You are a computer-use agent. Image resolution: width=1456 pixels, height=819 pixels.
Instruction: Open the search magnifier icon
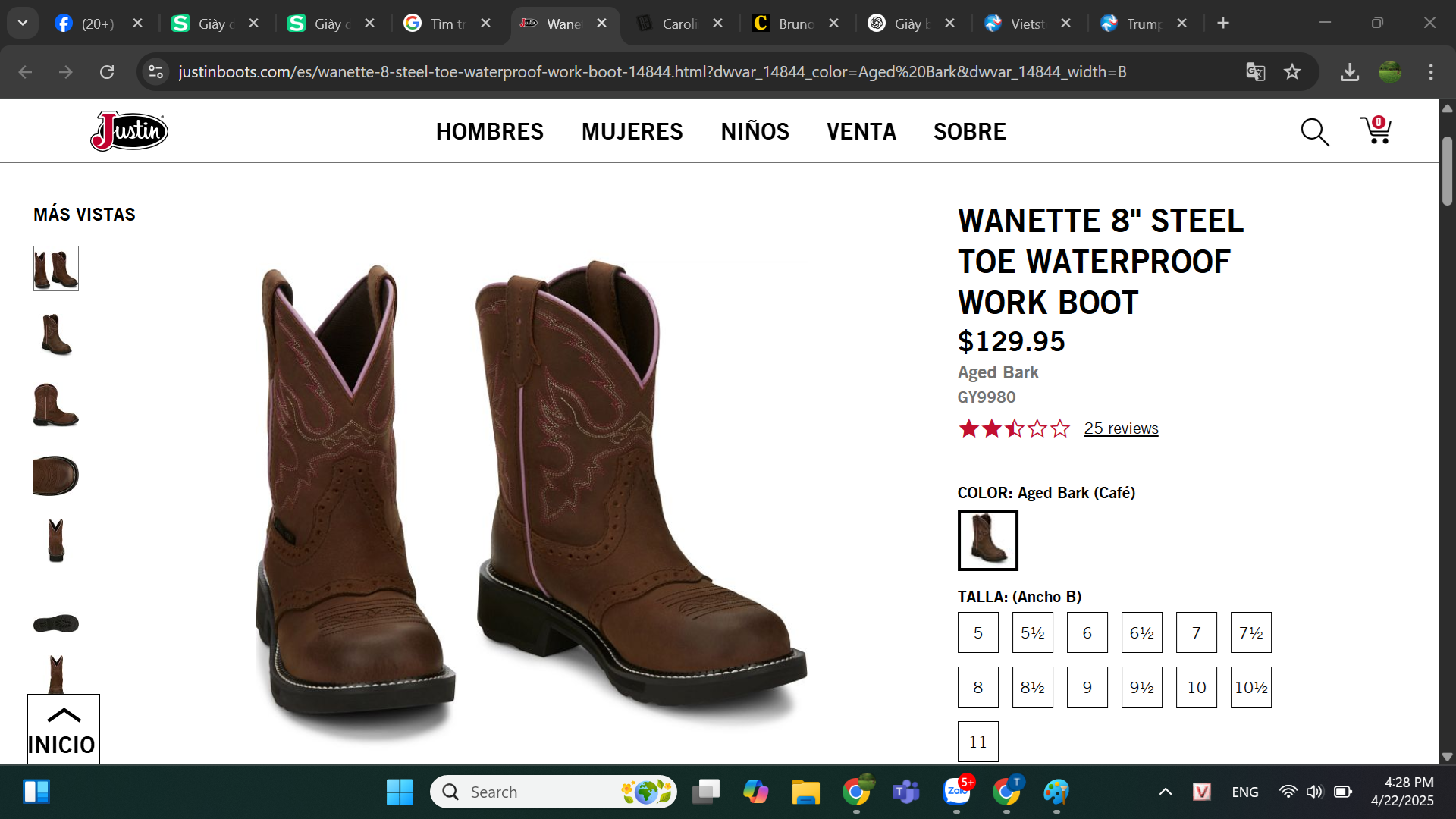point(1315,132)
